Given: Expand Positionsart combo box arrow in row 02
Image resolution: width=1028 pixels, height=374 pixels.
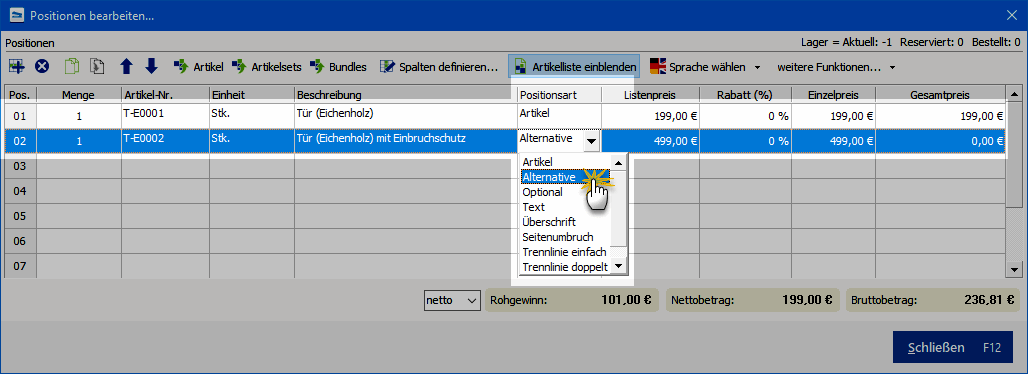Looking at the screenshot, I should point(592,140).
